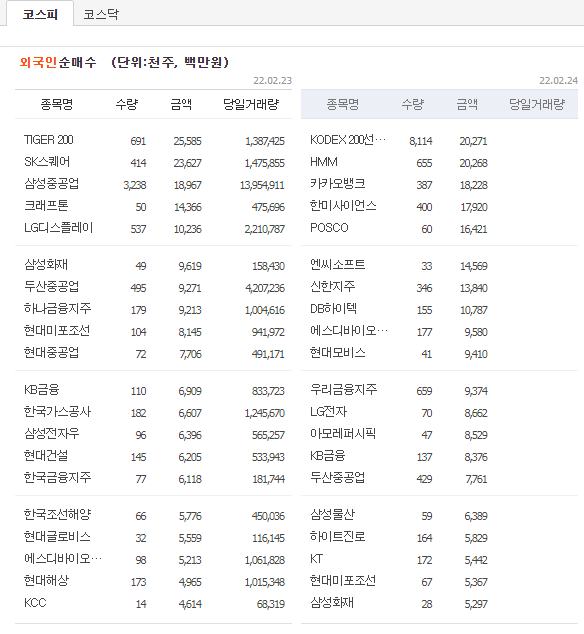Screen dimensions: 584x634
Task: Click SK스퀘어 volume value 1,475,855
Action: click(x=264, y=163)
